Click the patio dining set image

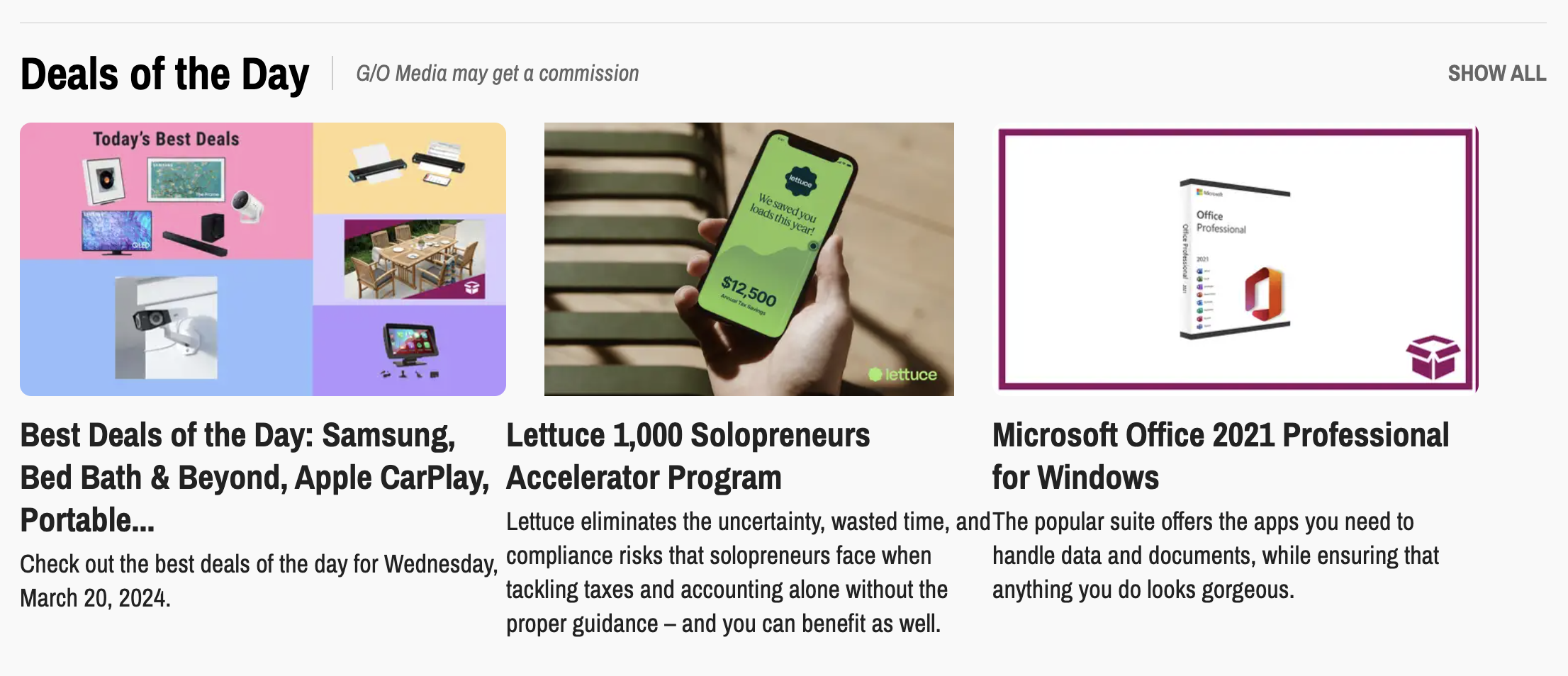coord(415,259)
